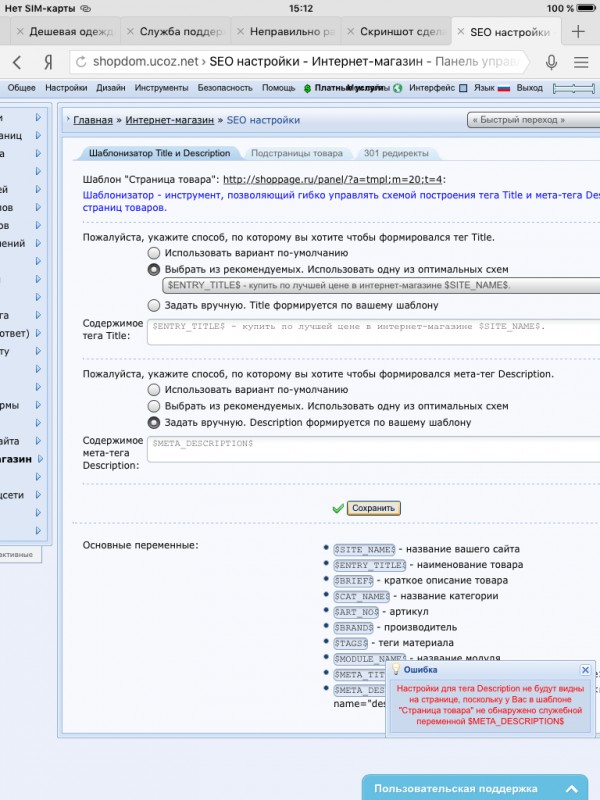The height and width of the screenshot is (800, 600).
Task: Click the 'Содержимое тега Title' text field
Action: point(373,332)
